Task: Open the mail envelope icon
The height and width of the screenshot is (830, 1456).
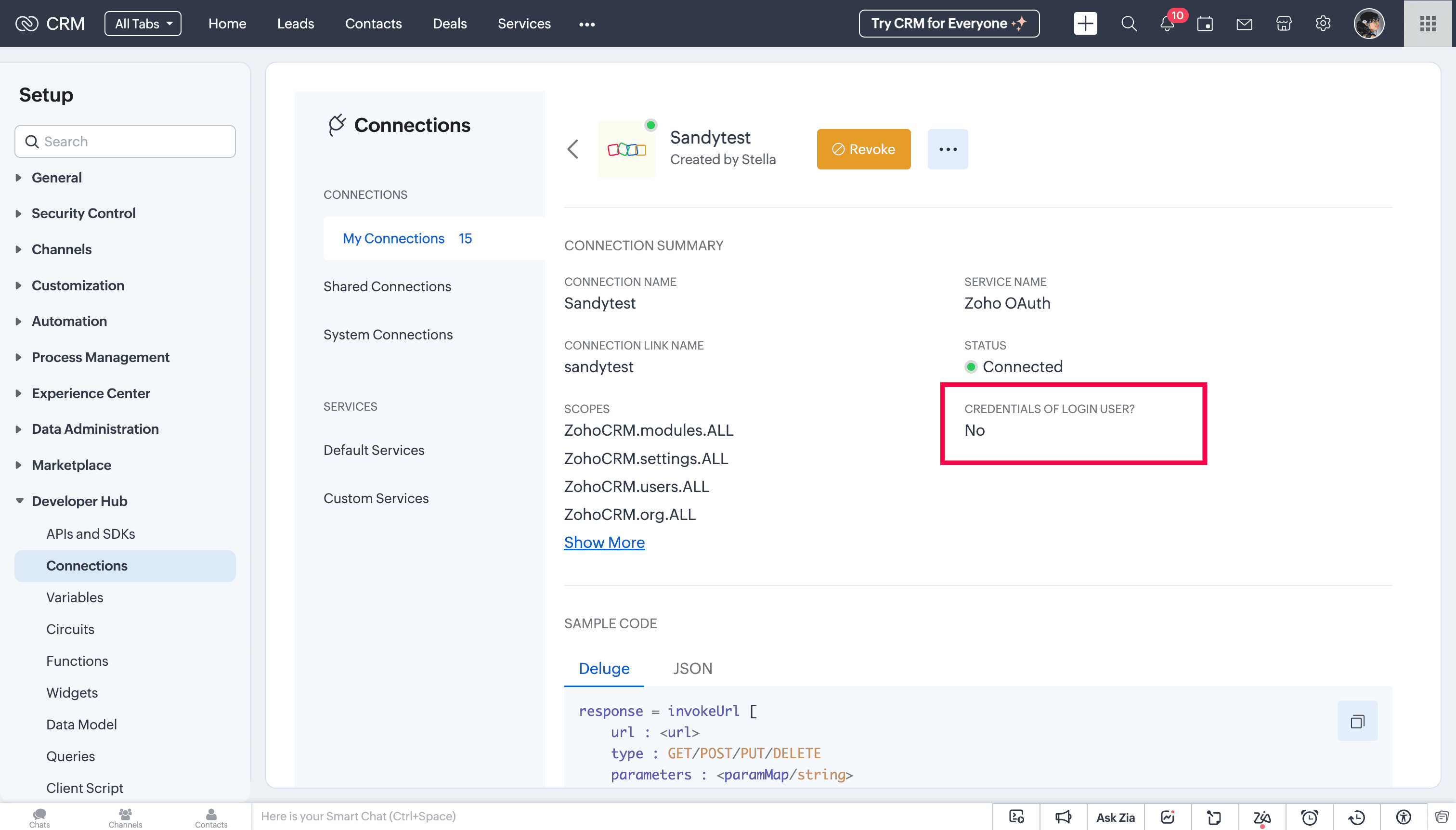Action: (1244, 24)
